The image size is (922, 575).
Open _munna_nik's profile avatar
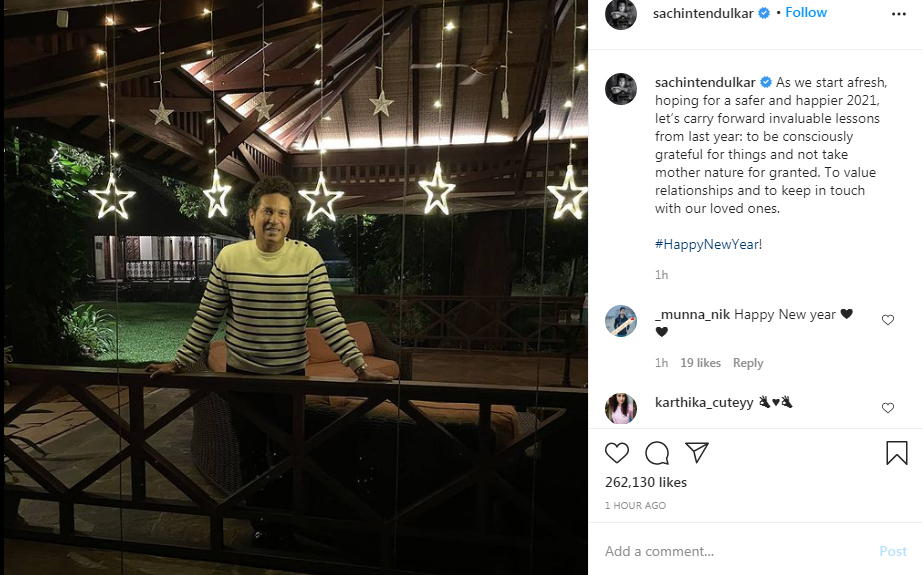coord(621,321)
